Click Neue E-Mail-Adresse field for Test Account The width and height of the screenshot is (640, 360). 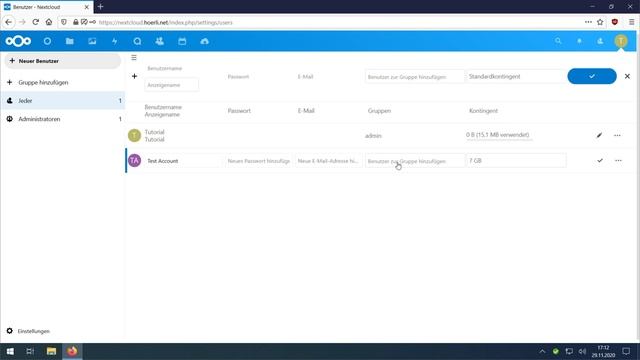click(x=328, y=161)
